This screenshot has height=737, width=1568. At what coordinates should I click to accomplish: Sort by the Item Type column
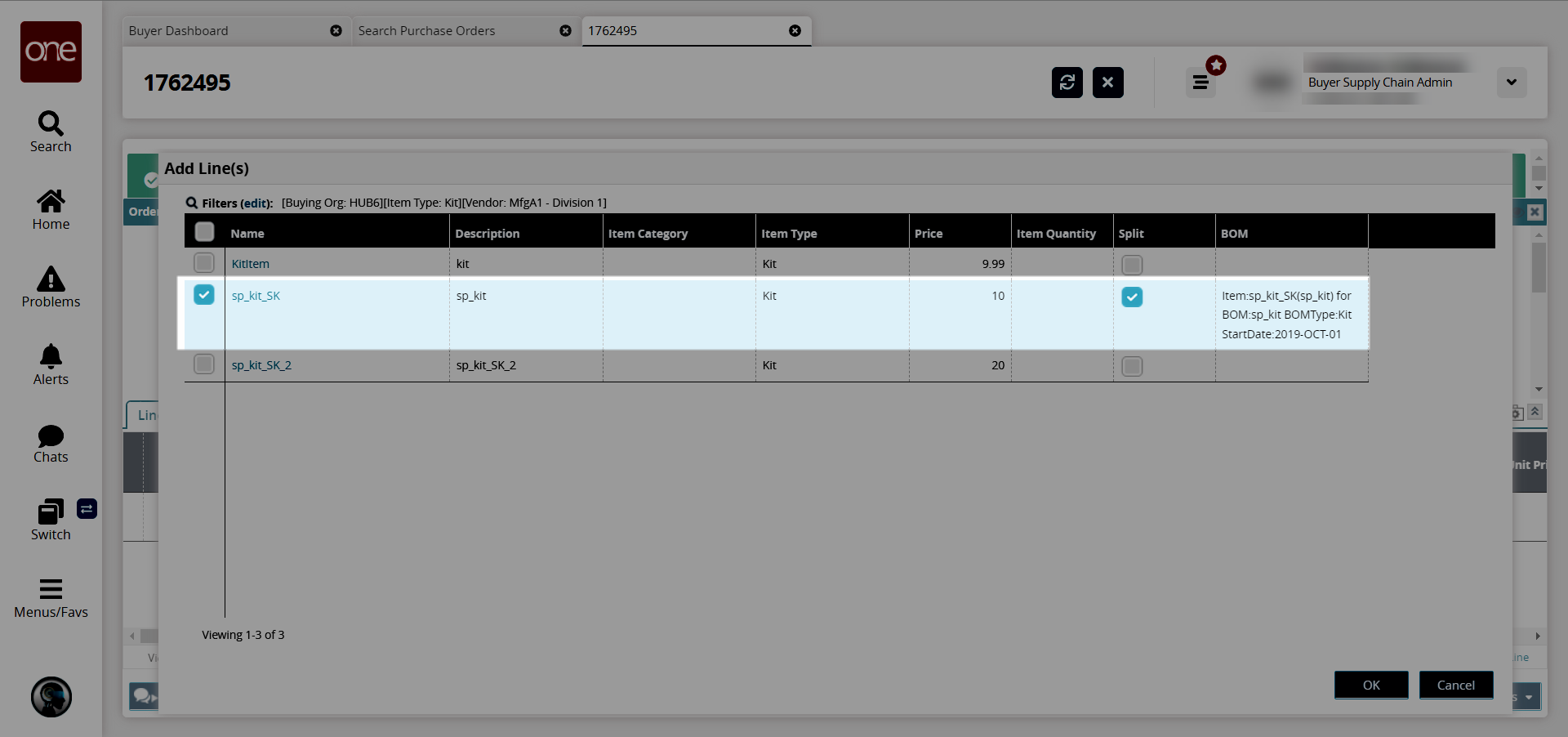pos(832,233)
